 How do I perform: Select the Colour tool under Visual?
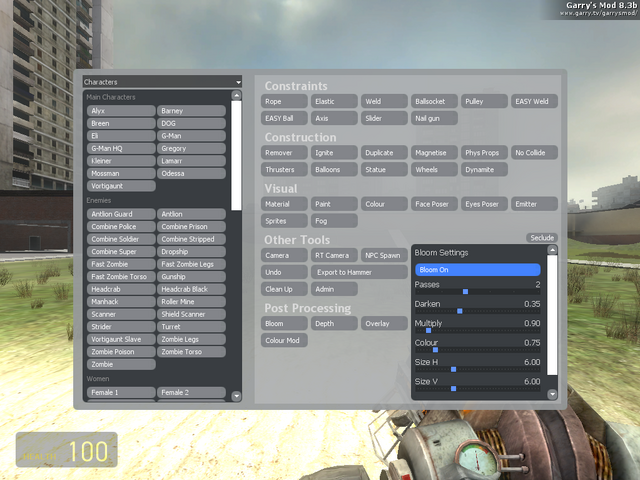tap(384, 204)
